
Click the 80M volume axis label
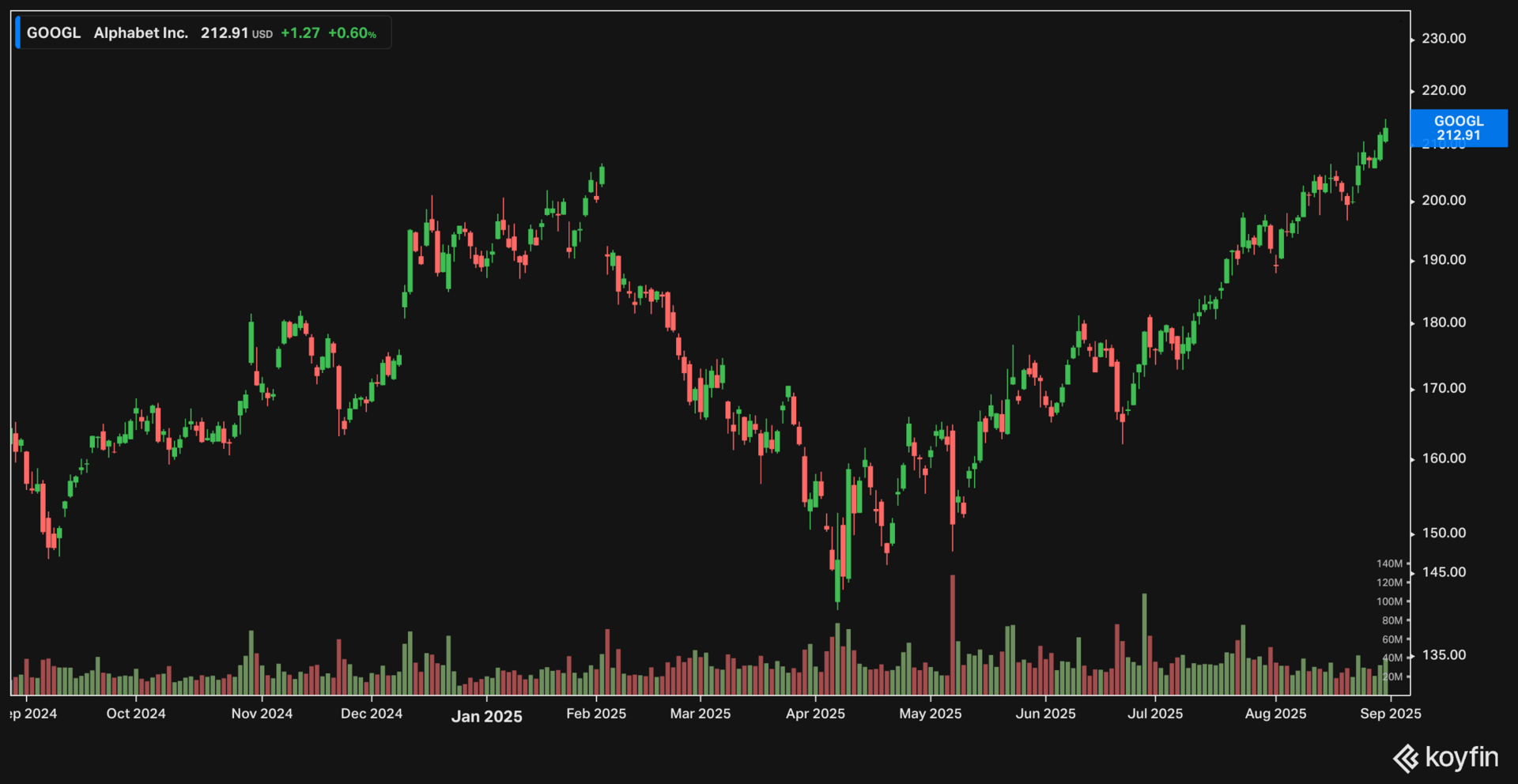[x=1392, y=620]
